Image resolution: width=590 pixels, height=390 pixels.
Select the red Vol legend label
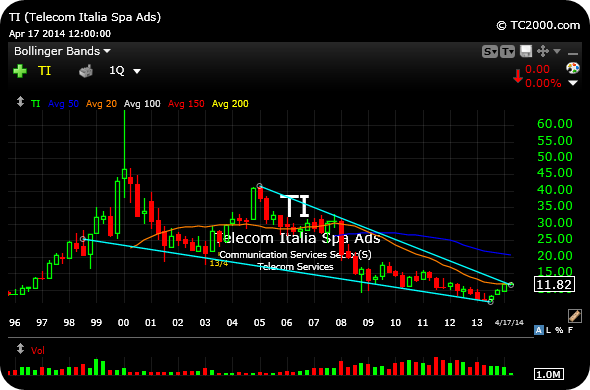pos(38,350)
